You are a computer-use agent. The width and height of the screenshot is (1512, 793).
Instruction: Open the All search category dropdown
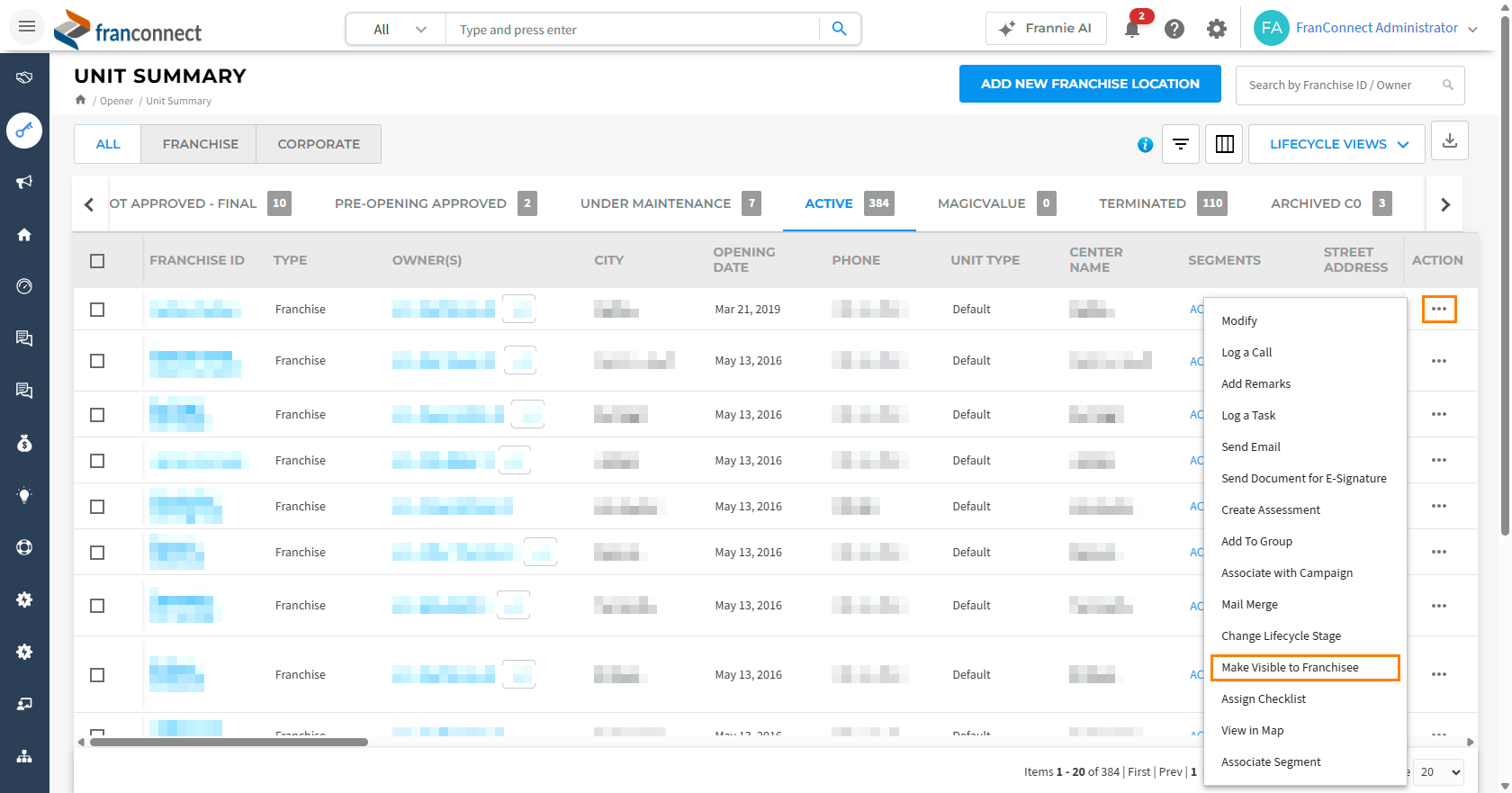(x=397, y=30)
